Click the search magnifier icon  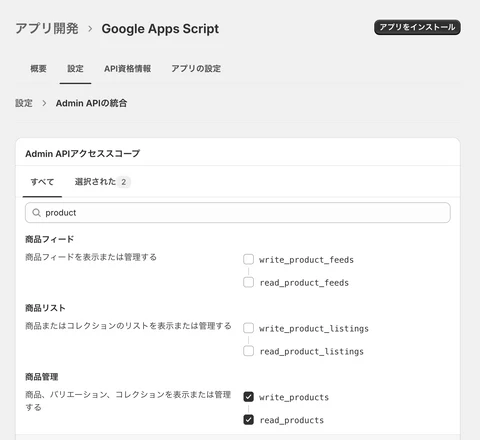coord(36,213)
